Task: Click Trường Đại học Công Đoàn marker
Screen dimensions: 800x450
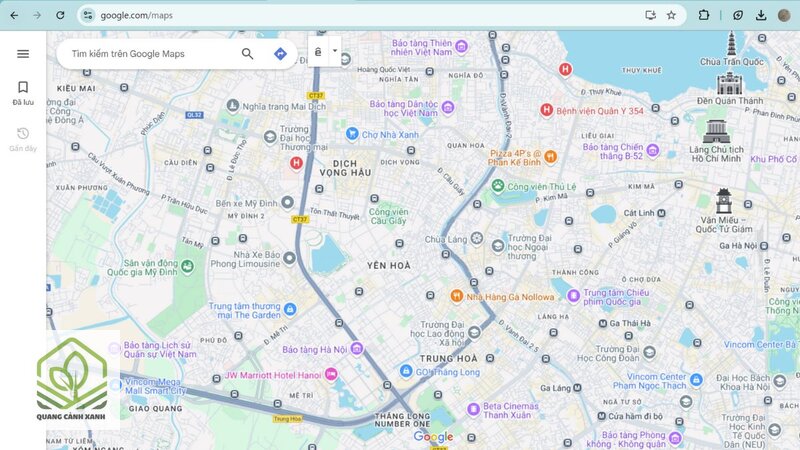Action: (x=649, y=352)
